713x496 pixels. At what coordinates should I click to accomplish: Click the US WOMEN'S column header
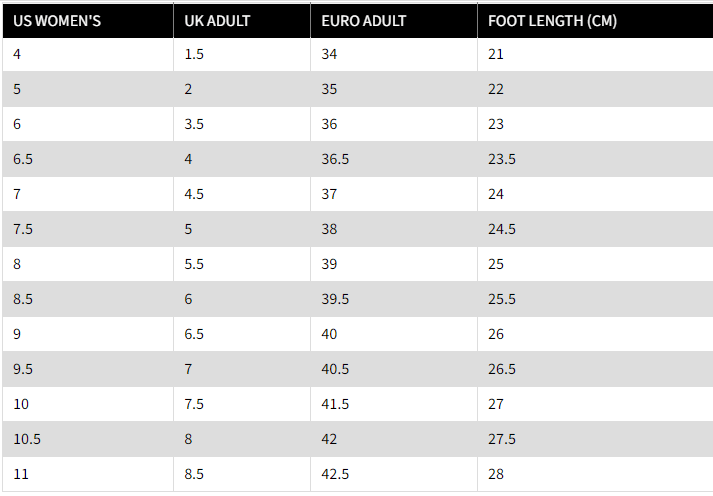(88, 21)
